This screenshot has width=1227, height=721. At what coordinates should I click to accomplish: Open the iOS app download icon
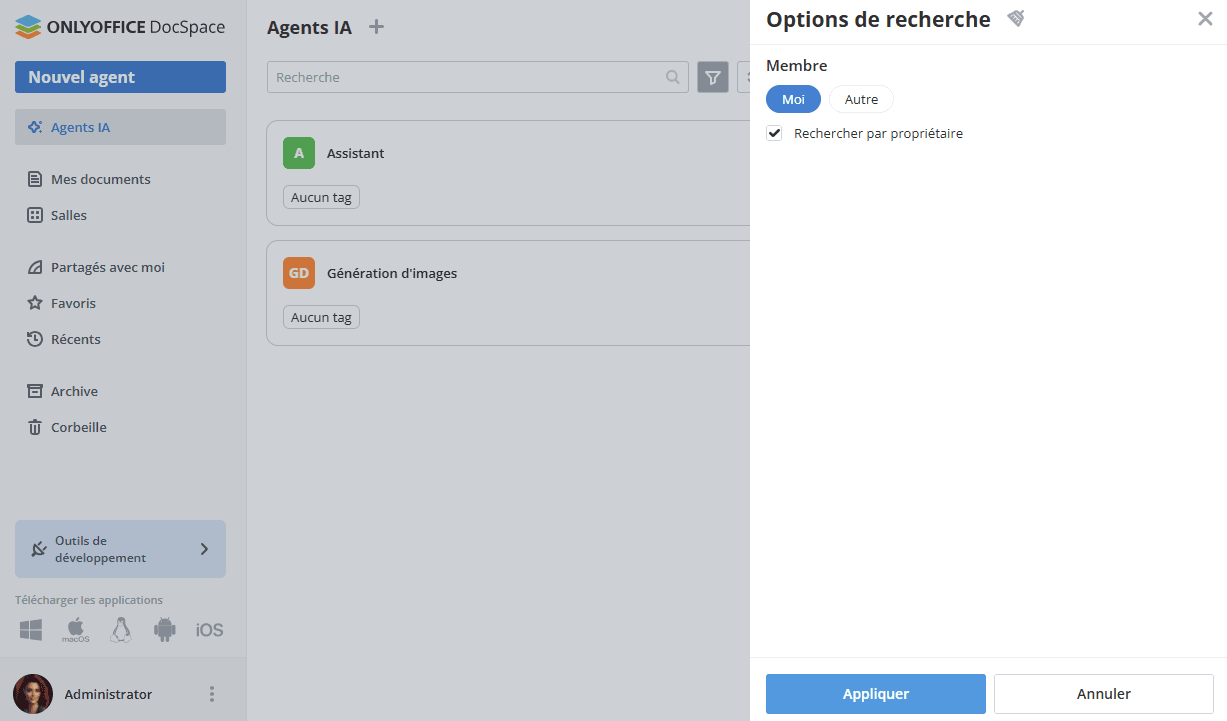click(209, 630)
